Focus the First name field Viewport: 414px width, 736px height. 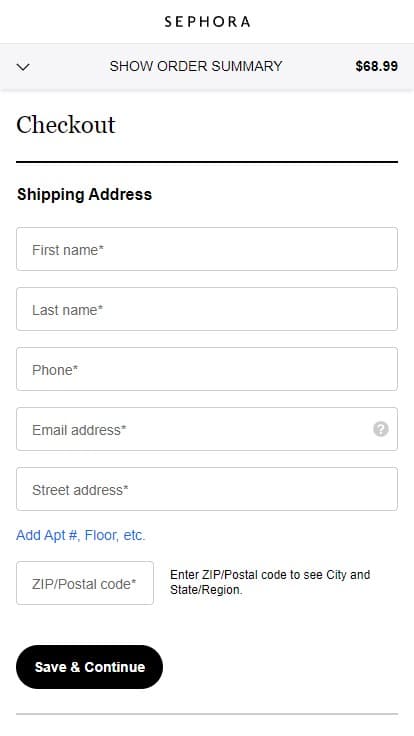pyautogui.click(x=207, y=249)
